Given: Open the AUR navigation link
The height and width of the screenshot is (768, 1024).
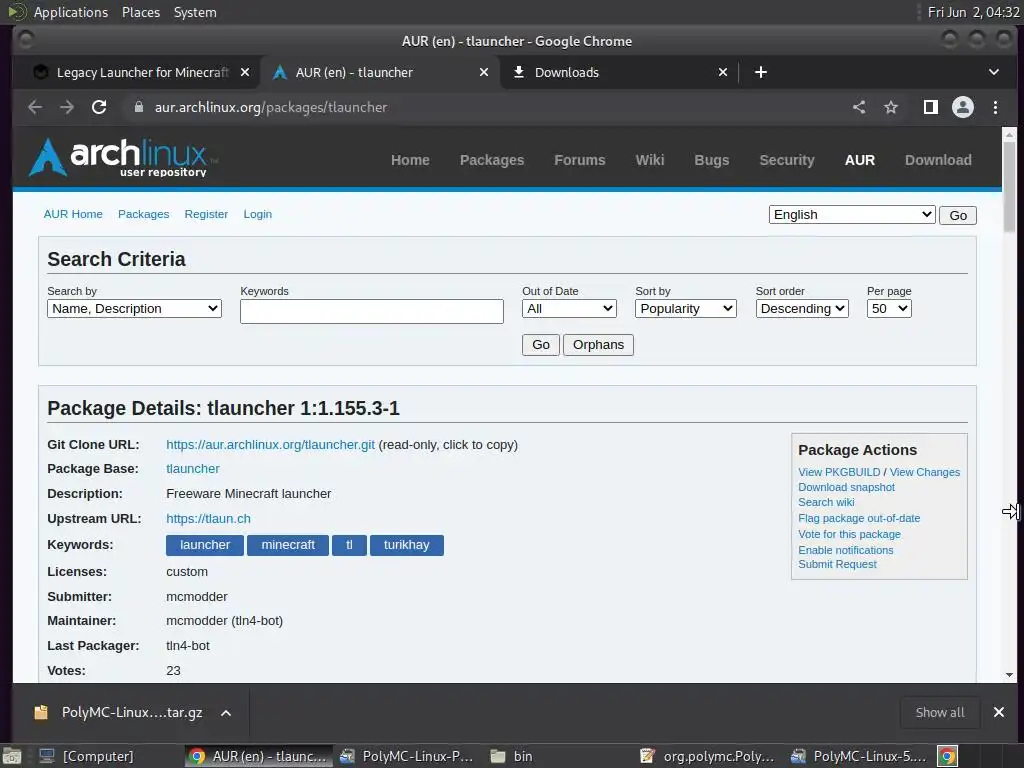Looking at the screenshot, I should pos(859,160).
